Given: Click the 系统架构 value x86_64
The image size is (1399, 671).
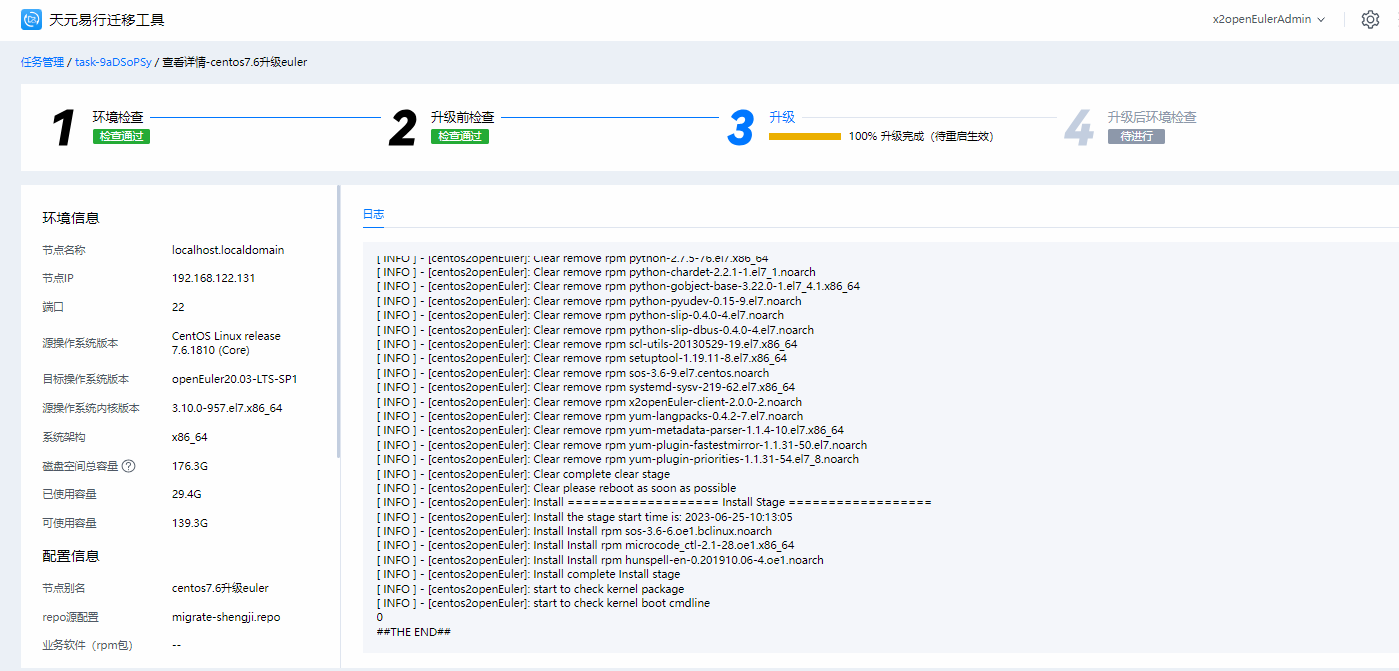Looking at the screenshot, I should (x=190, y=438).
